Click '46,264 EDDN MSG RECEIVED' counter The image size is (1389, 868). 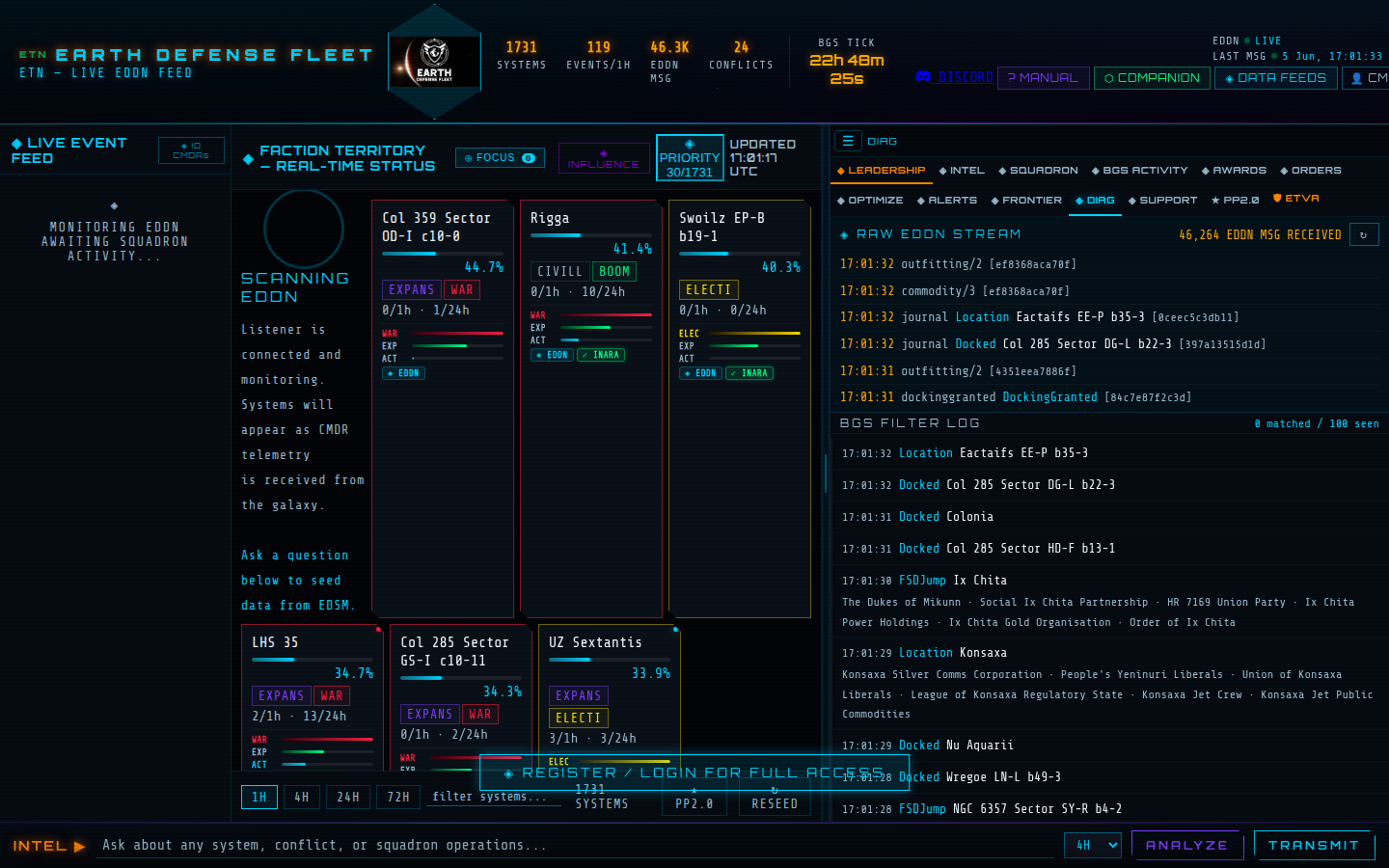(1260, 234)
